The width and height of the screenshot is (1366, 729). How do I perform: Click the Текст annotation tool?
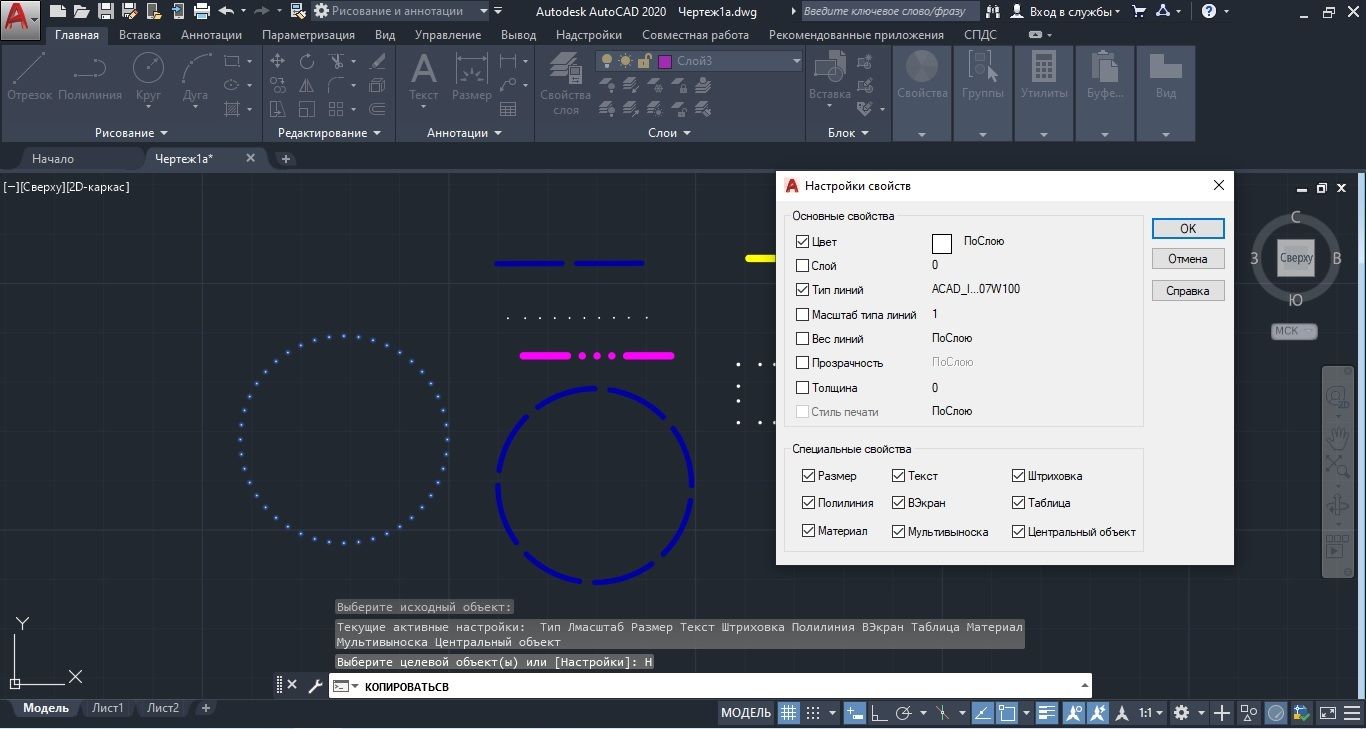424,78
